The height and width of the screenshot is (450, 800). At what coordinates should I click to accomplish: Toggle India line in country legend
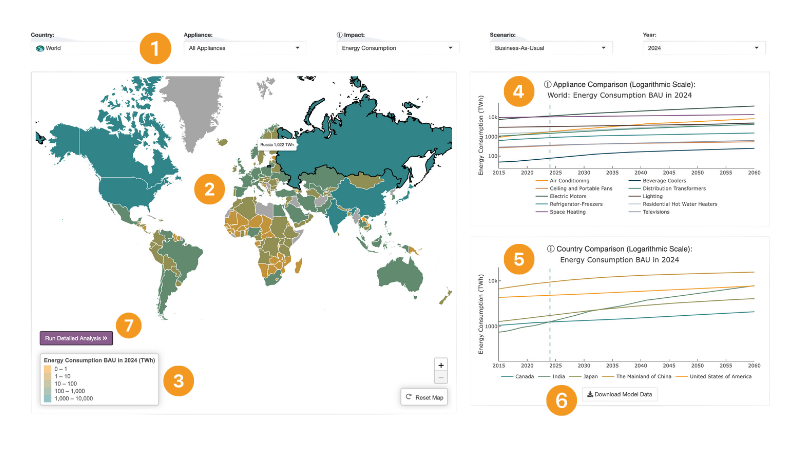pos(552,377)
